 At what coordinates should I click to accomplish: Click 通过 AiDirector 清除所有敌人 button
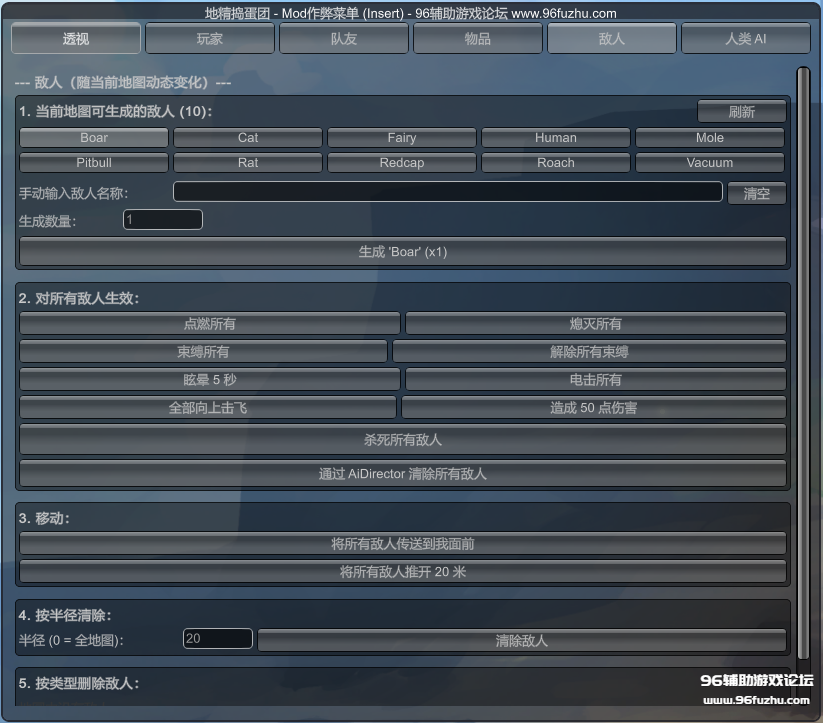coord(403,474)
